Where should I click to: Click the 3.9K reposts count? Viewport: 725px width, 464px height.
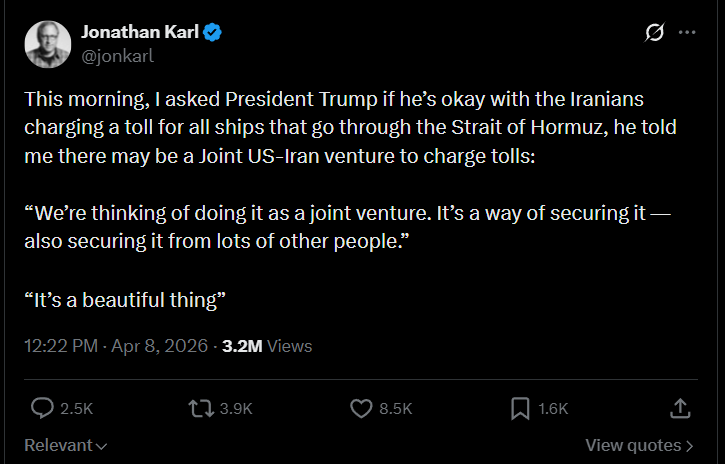[x=236, y=408]
